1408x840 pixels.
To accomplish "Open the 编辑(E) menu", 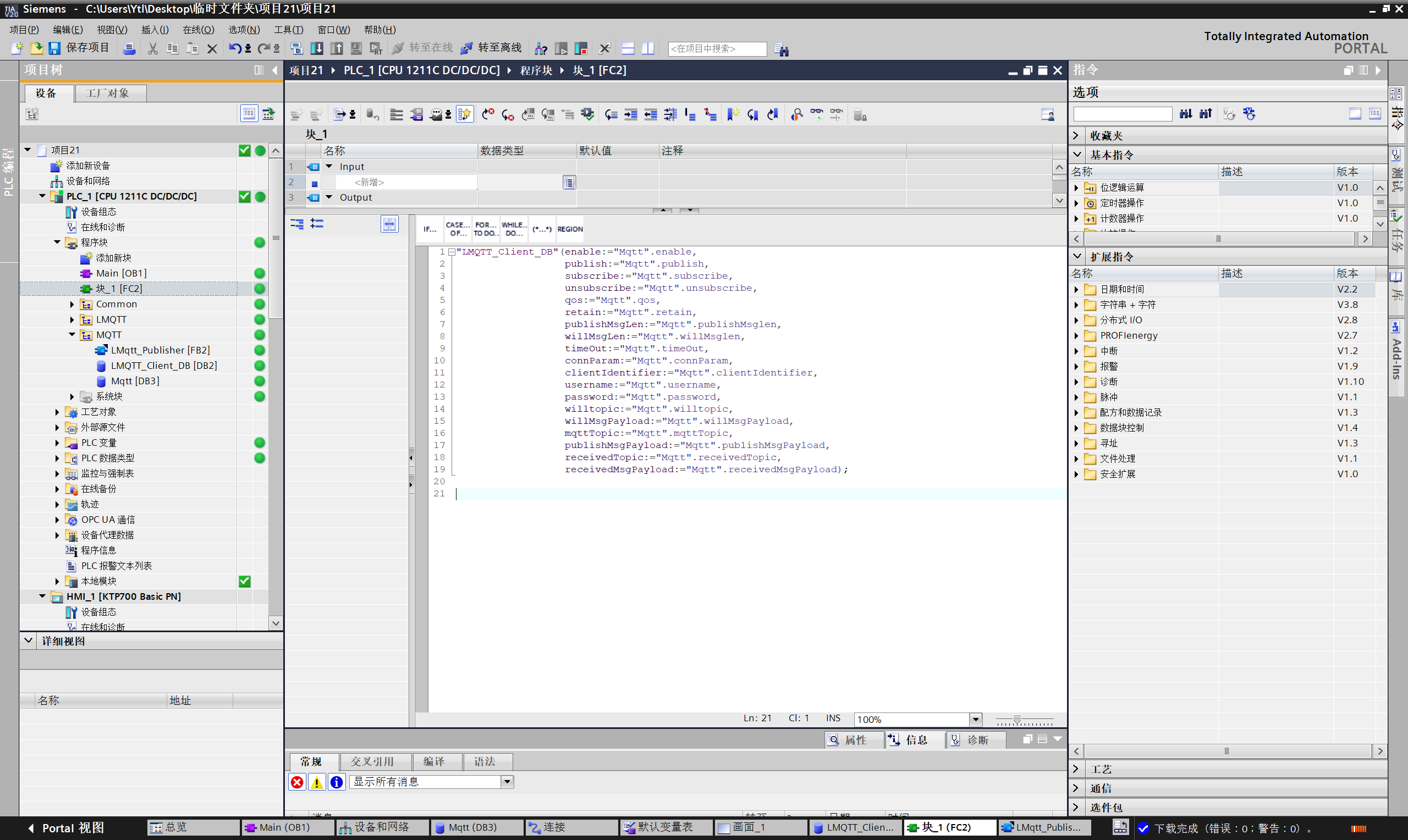I will [67, 30].
